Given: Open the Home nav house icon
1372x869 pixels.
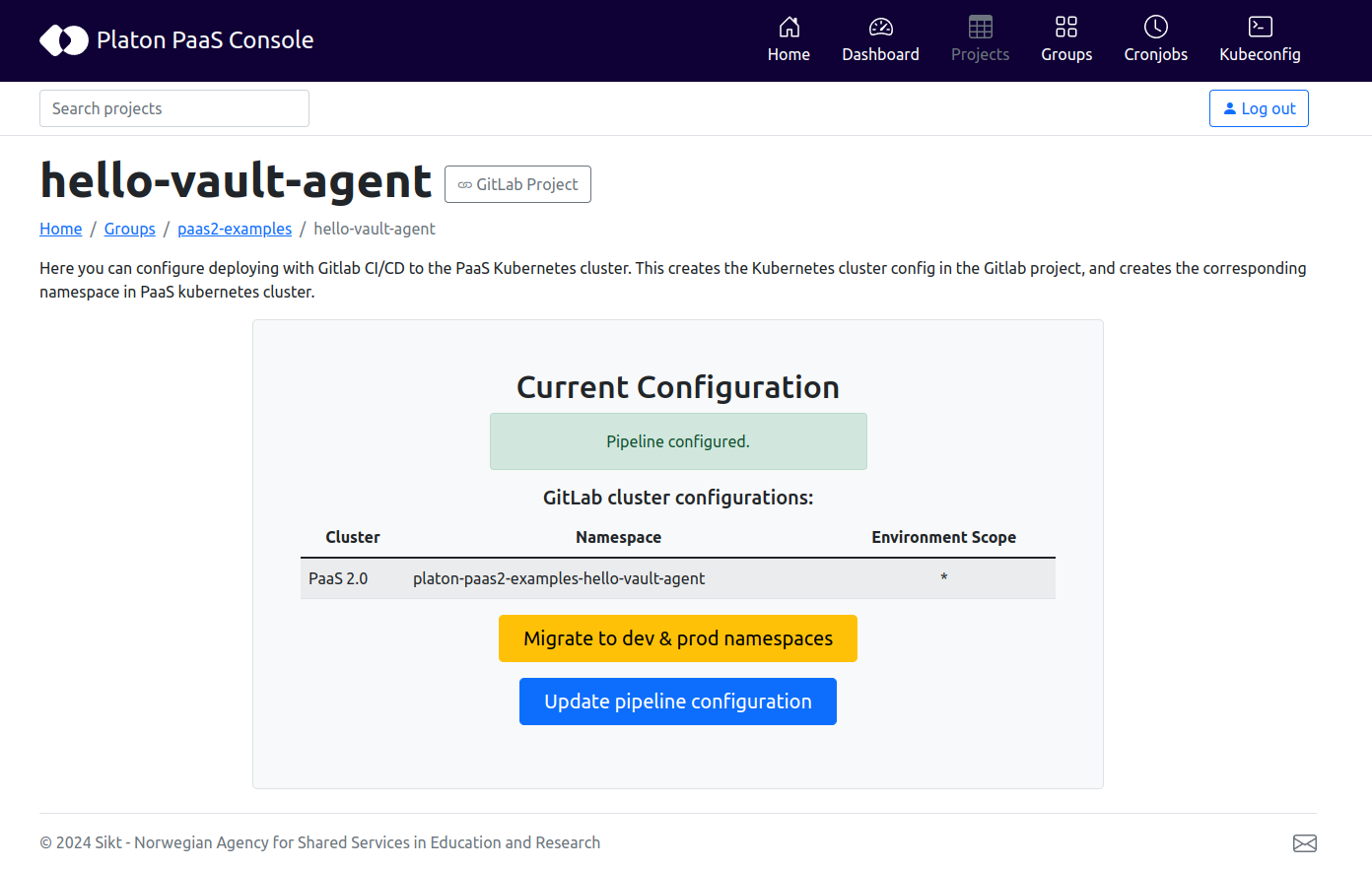Looking at the screenshot, I should point(789,27).
